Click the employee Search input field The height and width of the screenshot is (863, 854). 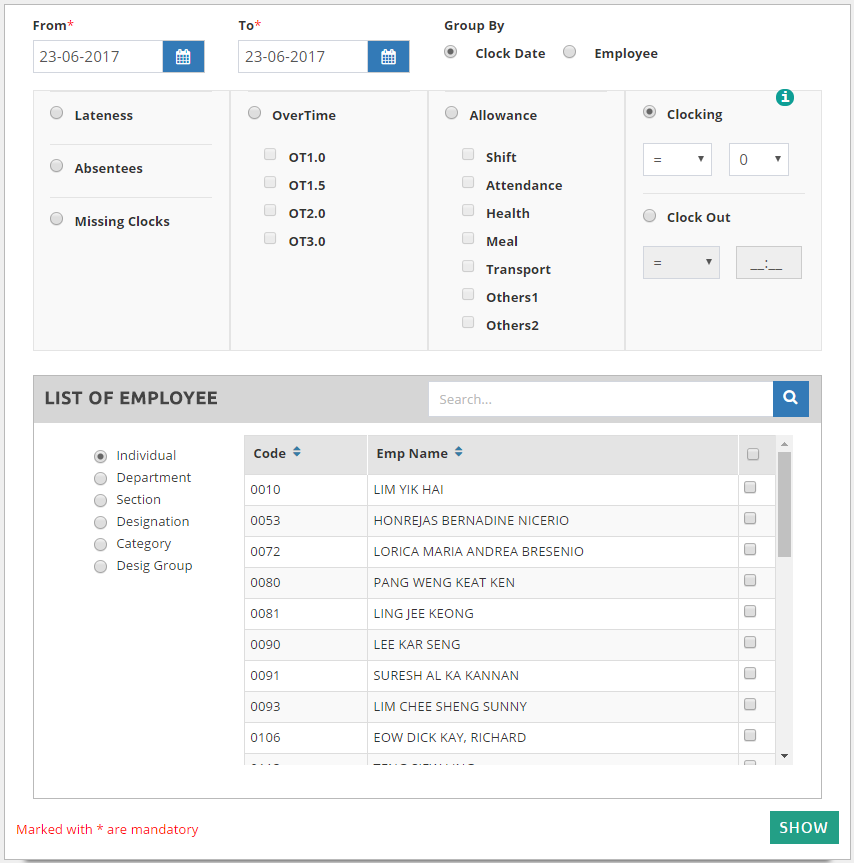(600, 399)
